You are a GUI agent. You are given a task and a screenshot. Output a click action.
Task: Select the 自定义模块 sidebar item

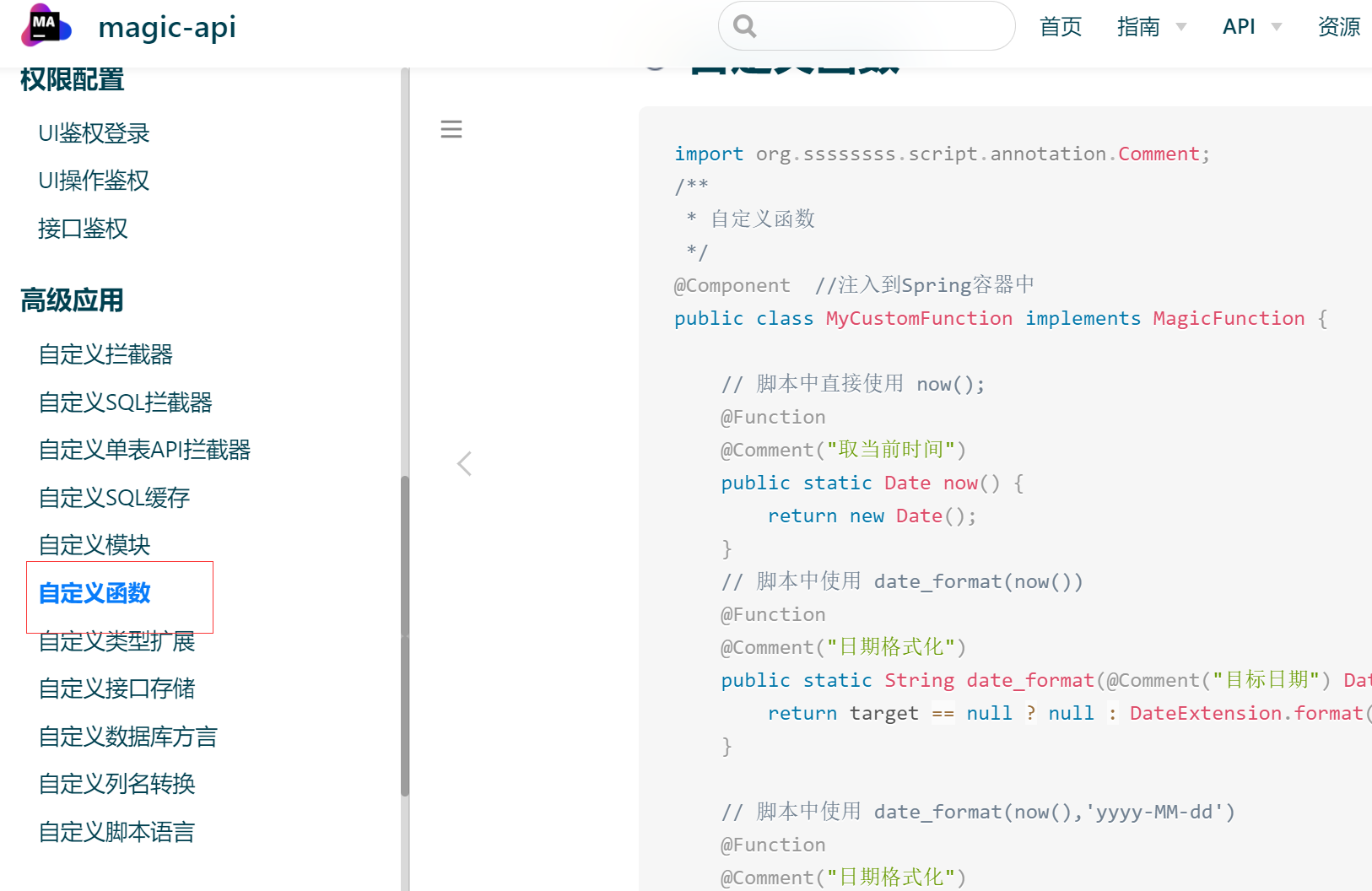(x=95, y=545)
